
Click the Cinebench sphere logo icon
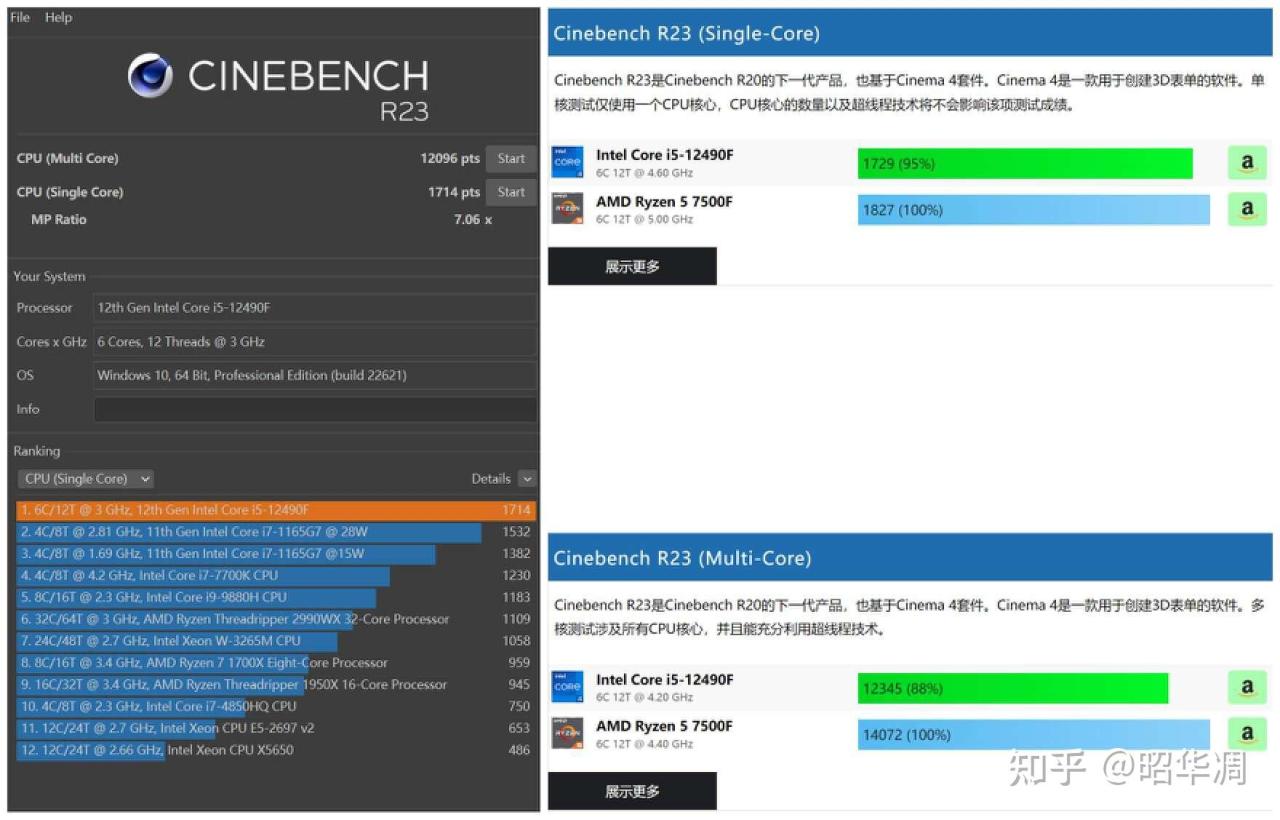(x=150, y=75)
